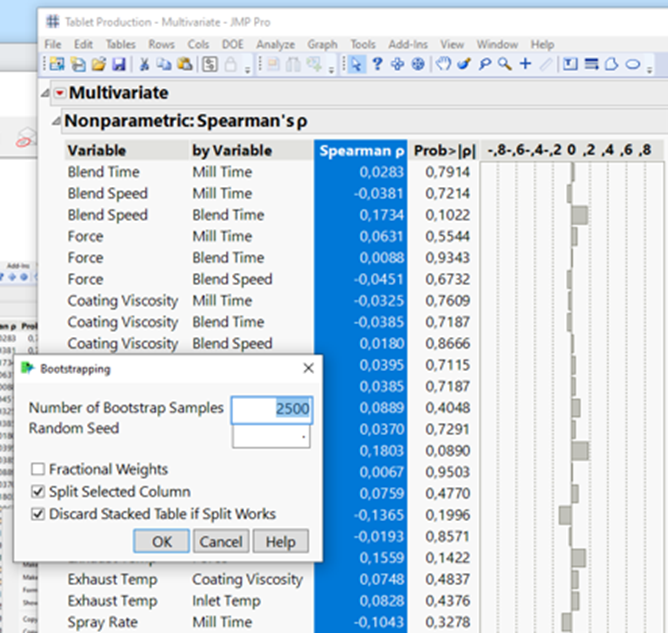The image size is (668, 633).
Task: Collapse the Multivariate outline section
Action: [46, 93]
